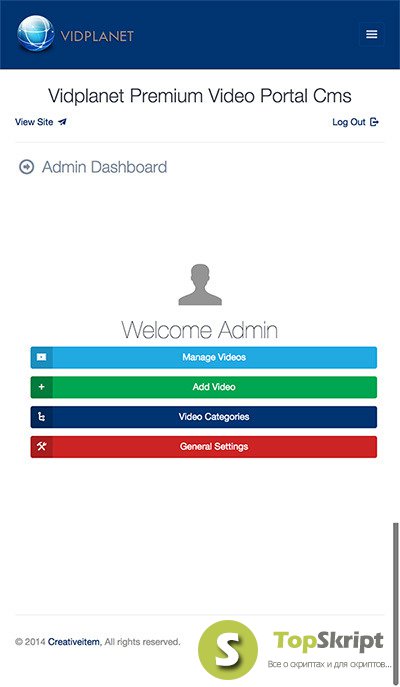Click the admin user avatar silhouette

pos(200,284)
